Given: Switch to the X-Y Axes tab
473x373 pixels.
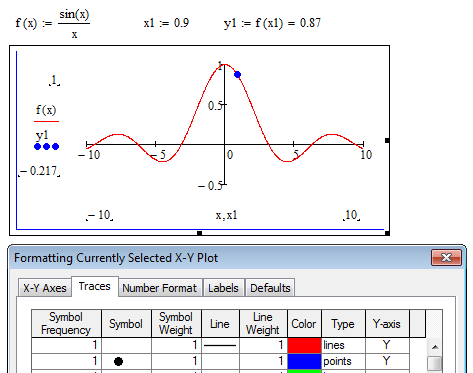Looking at the screenshot, I should pyautogui.click(x=45, y=288).
